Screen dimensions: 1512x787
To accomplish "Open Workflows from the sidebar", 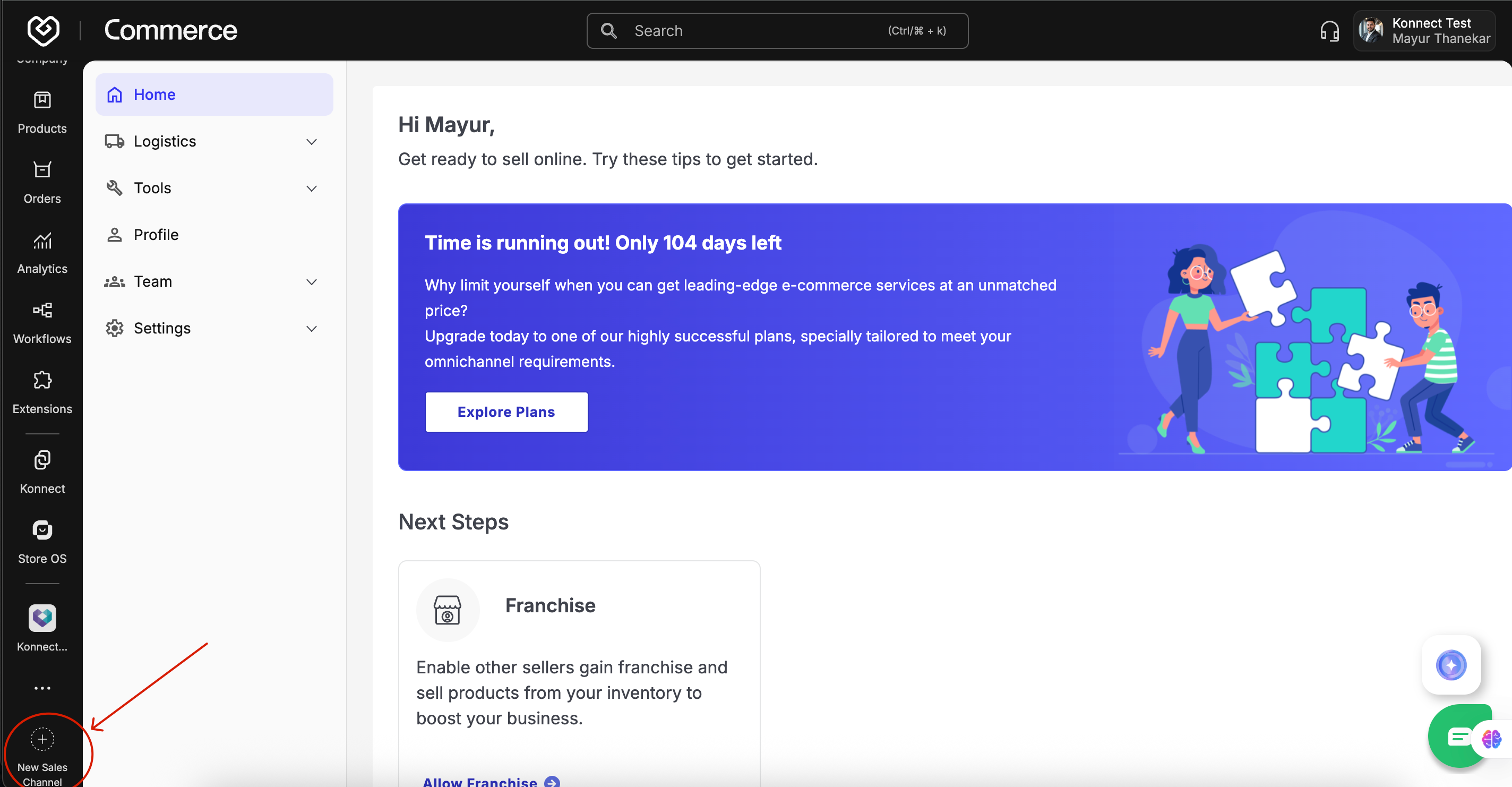I will 42,322.
